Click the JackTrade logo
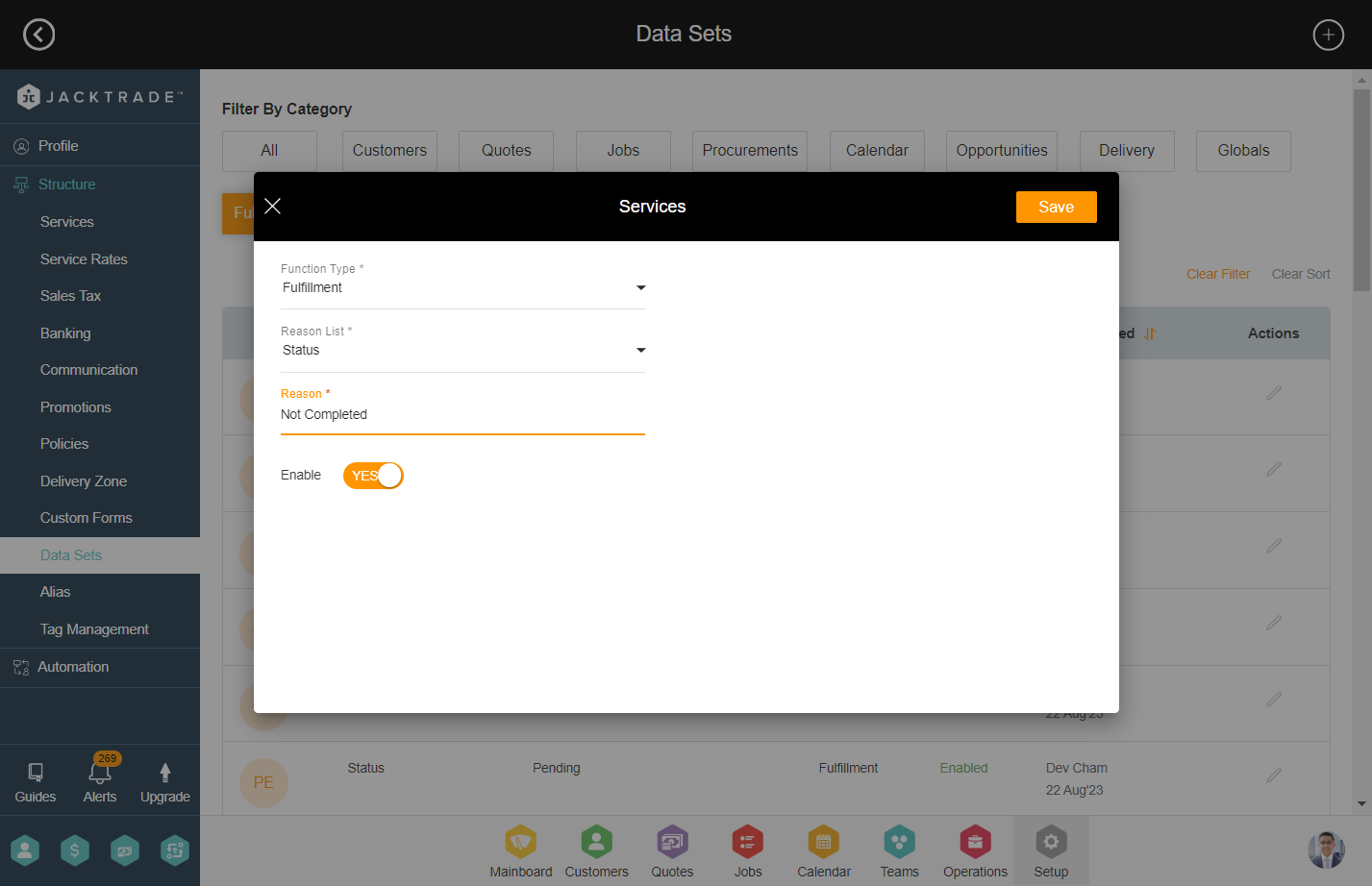This screenshot has height=886, width=1372. click(100, 96)
